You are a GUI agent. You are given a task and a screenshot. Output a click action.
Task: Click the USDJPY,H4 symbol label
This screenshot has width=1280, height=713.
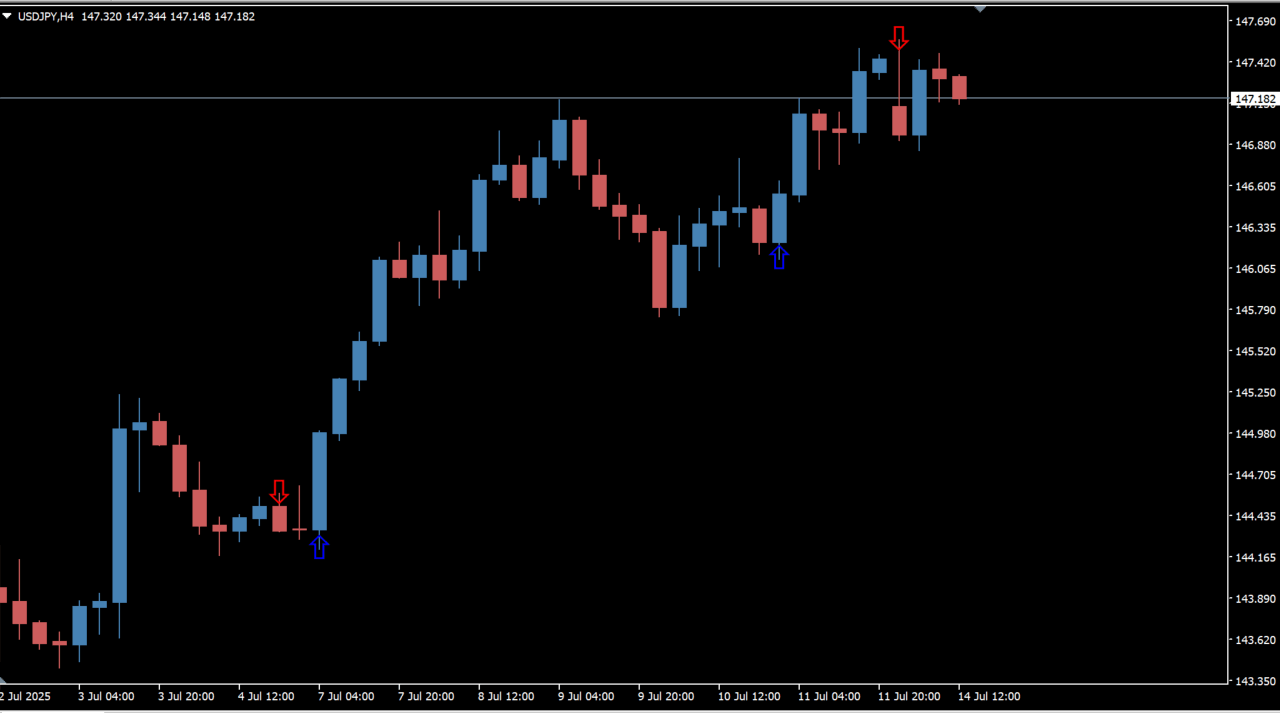coord(46,17)
